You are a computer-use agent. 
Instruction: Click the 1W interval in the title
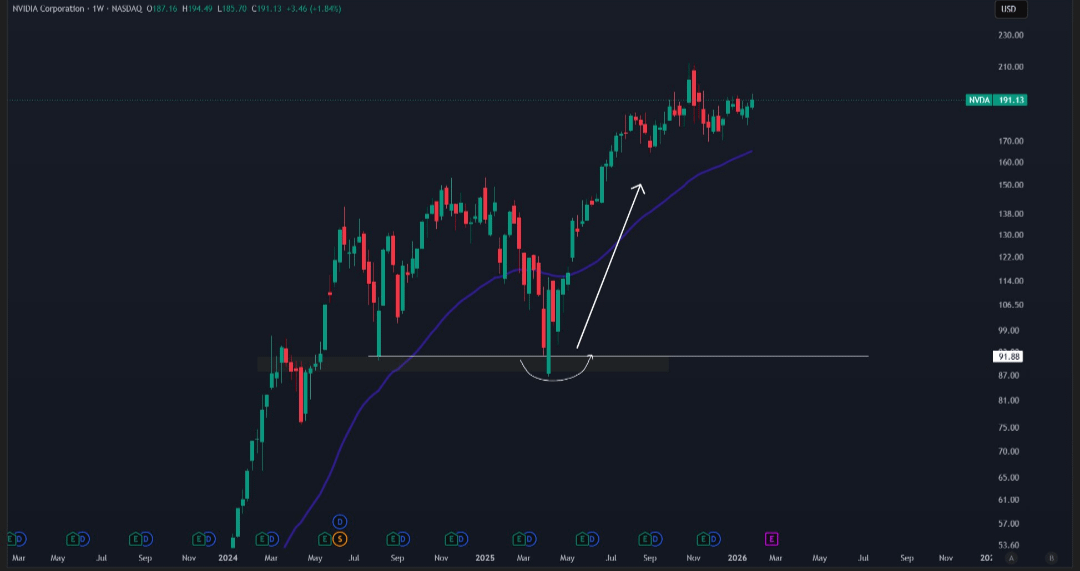[98, 9]
